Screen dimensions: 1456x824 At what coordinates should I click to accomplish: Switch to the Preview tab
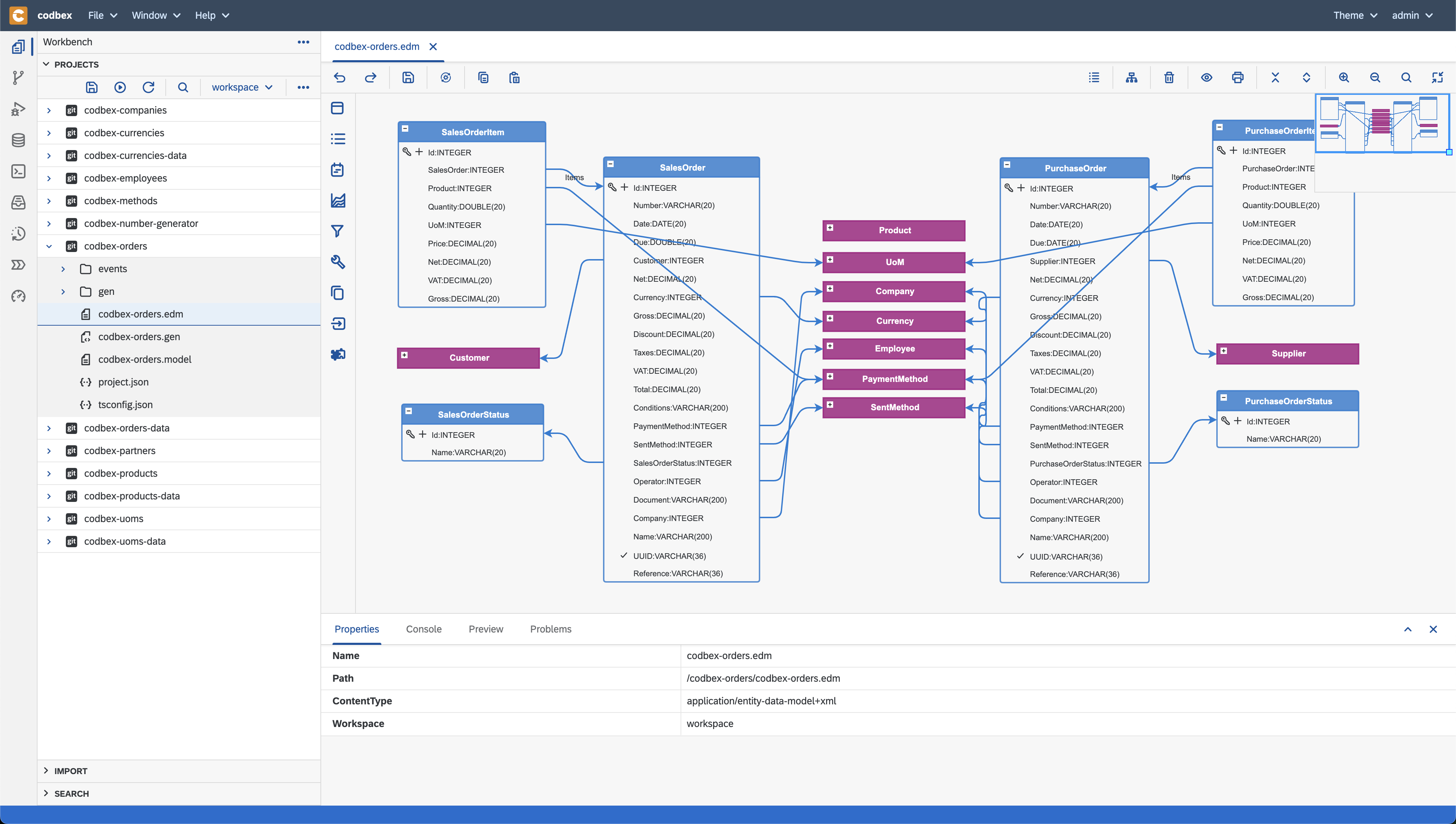[x=486, y=629]
